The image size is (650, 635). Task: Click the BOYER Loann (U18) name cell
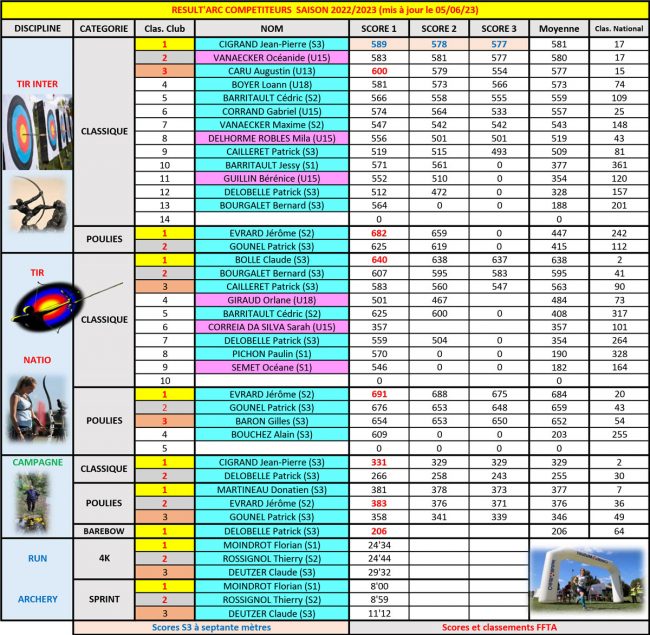[272, 85]
